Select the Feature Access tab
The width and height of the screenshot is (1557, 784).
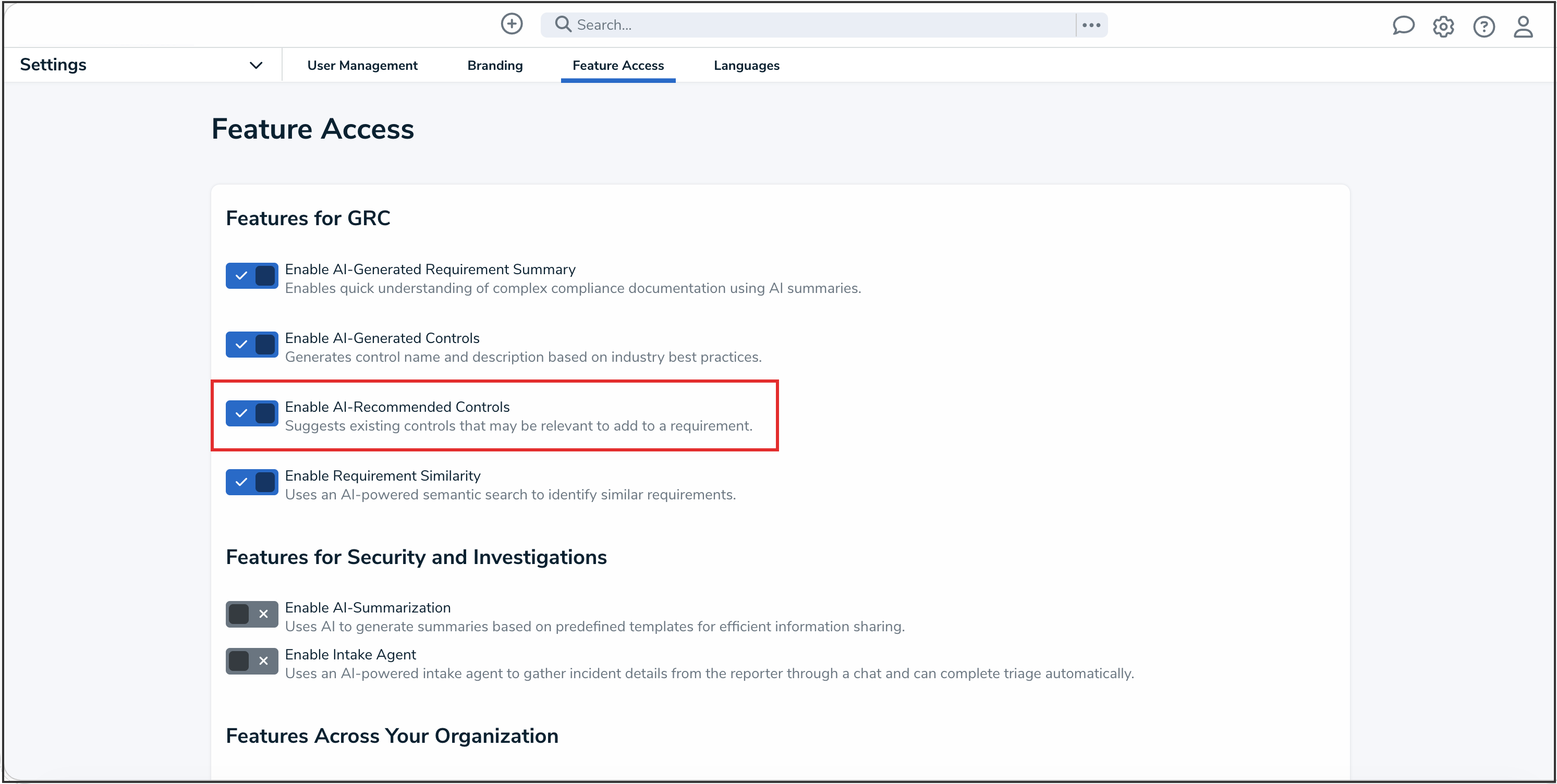click(618, 65)
